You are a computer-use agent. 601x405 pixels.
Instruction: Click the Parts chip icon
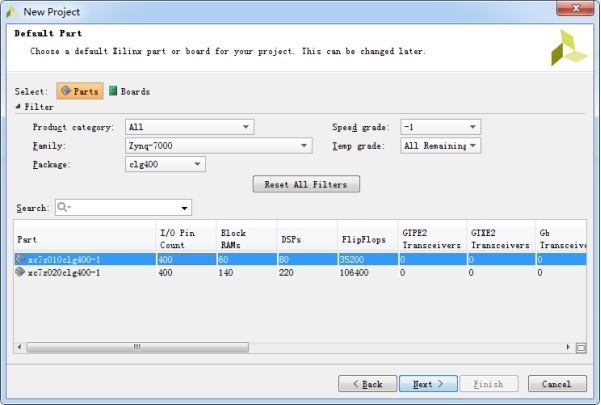point(66,90)
